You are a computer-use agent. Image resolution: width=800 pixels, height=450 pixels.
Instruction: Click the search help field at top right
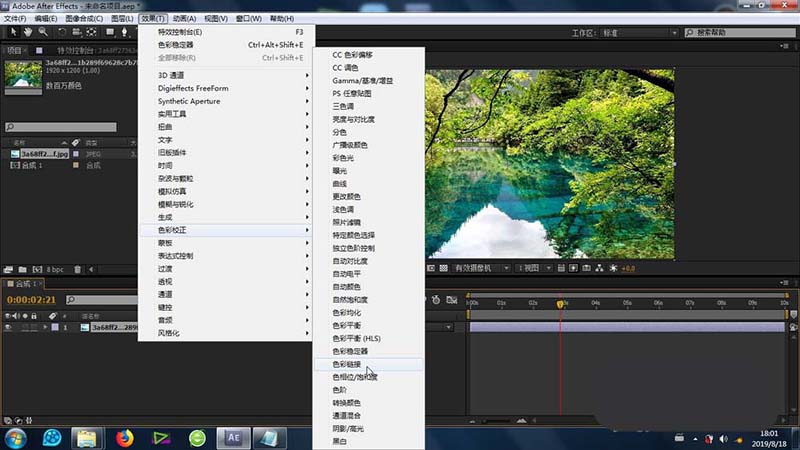[740, 32]
